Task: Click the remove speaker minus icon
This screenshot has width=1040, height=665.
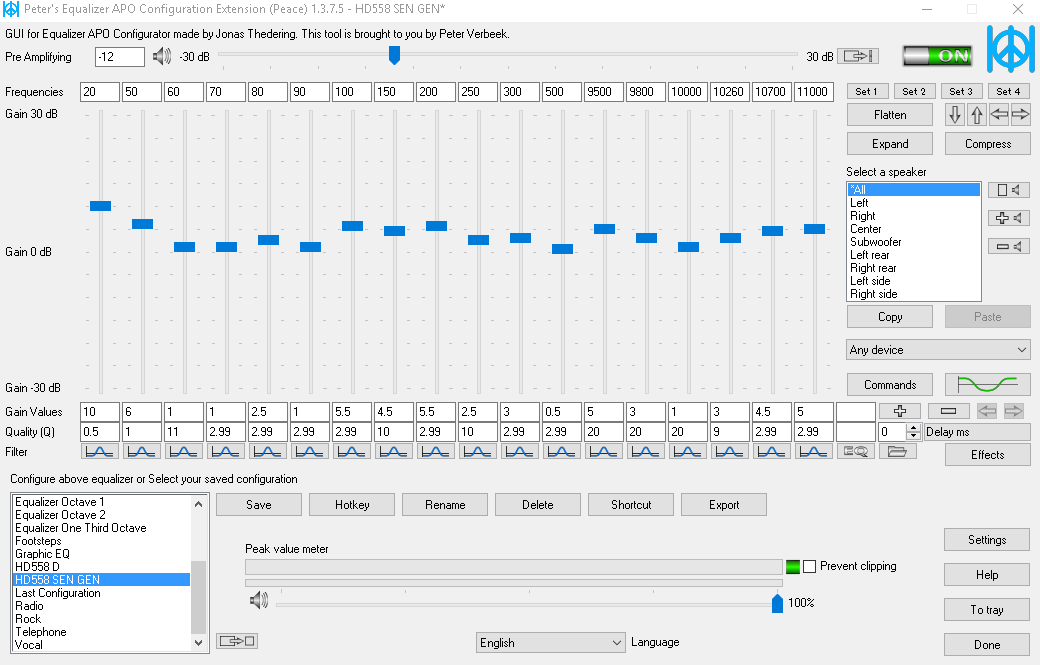Action: click(1009, 246)
